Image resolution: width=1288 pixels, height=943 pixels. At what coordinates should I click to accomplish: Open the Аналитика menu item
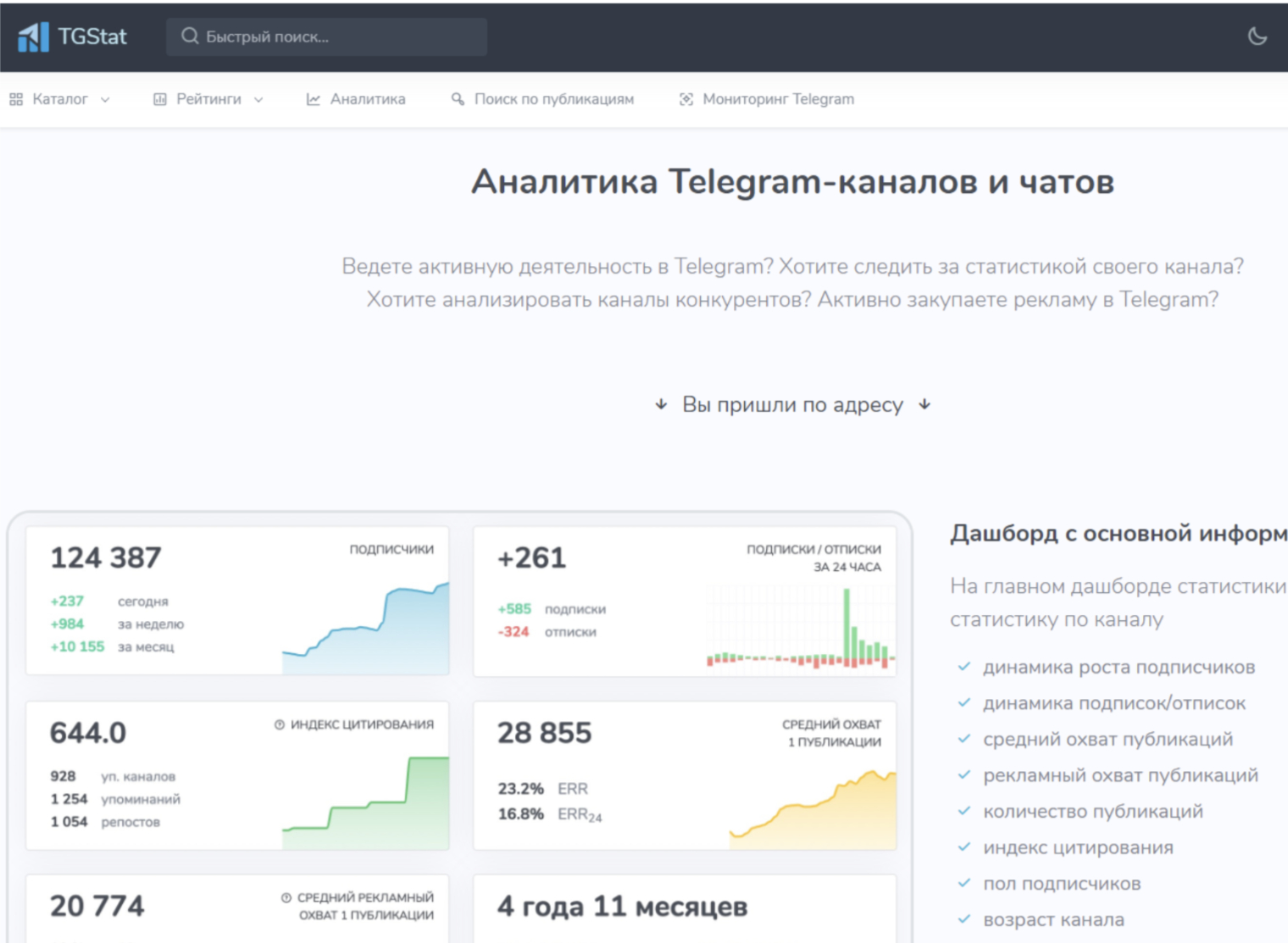click(x=367, y=99)
